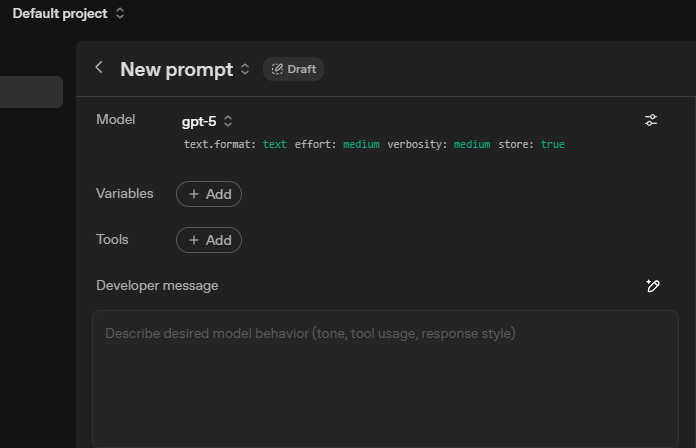Click the New prompt title text

[x=176, y=69]
